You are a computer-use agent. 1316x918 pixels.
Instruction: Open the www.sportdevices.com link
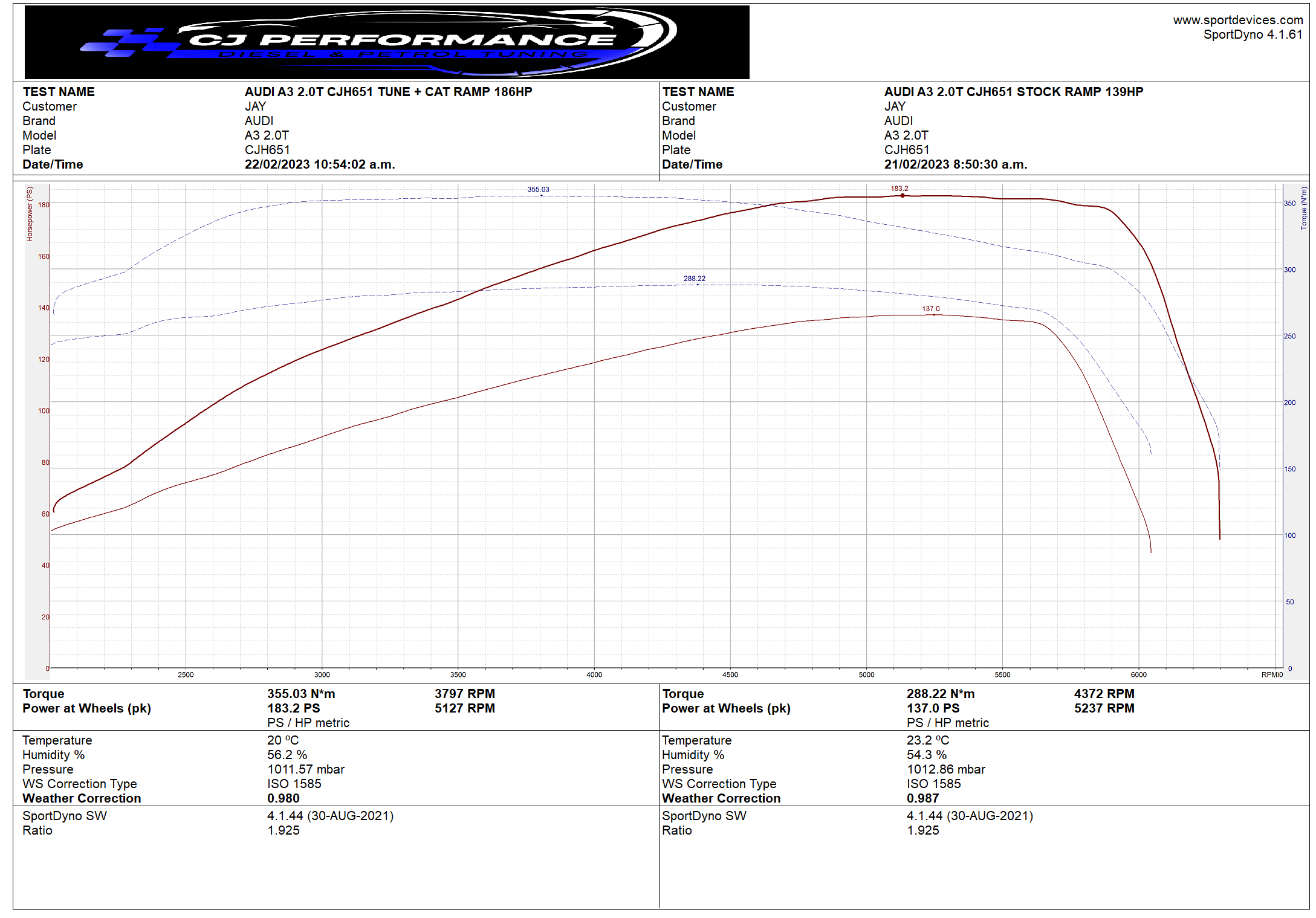tap(1237, 20)
